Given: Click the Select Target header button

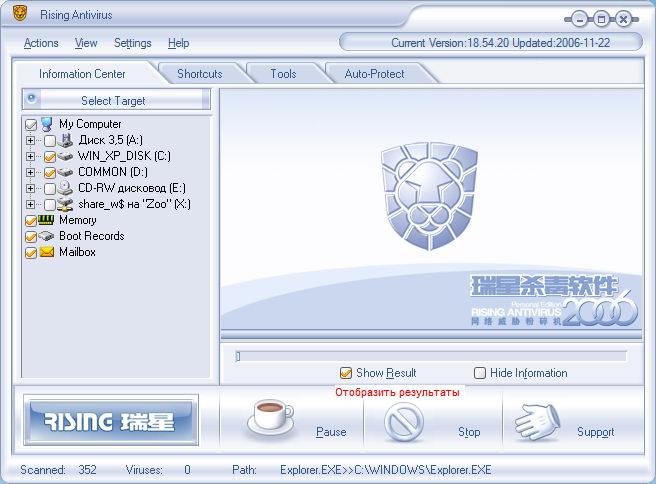Looking at the screenshot, I should pyautogui.click(x=116, y=100).
